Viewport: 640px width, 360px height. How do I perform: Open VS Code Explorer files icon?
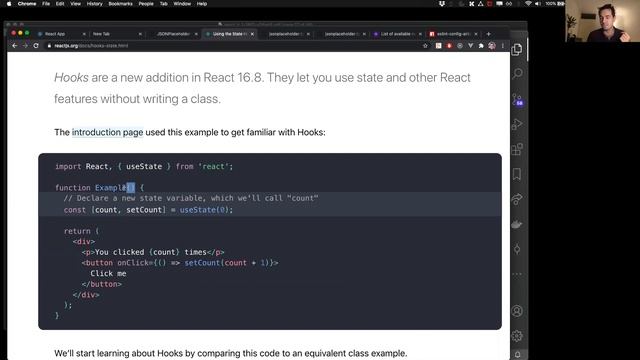pyautogui.click(x=517, y=49)
